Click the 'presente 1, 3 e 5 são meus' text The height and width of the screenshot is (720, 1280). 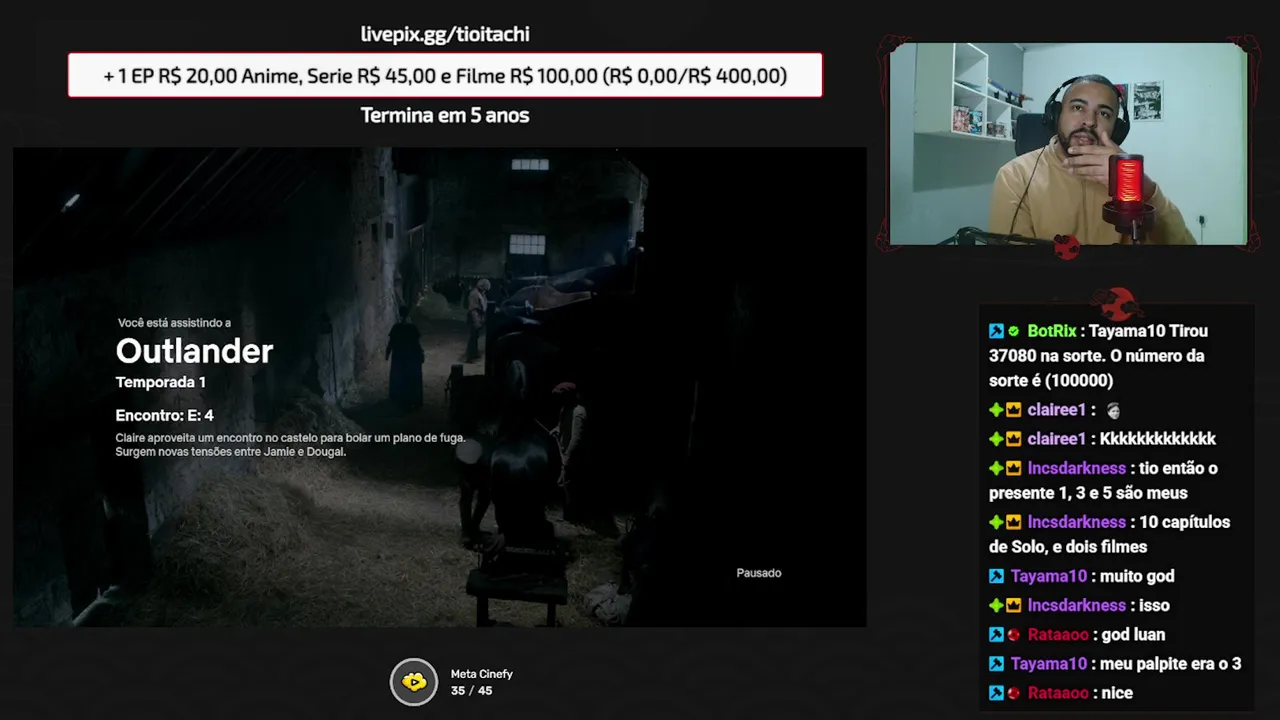(x=1088, y=493)
